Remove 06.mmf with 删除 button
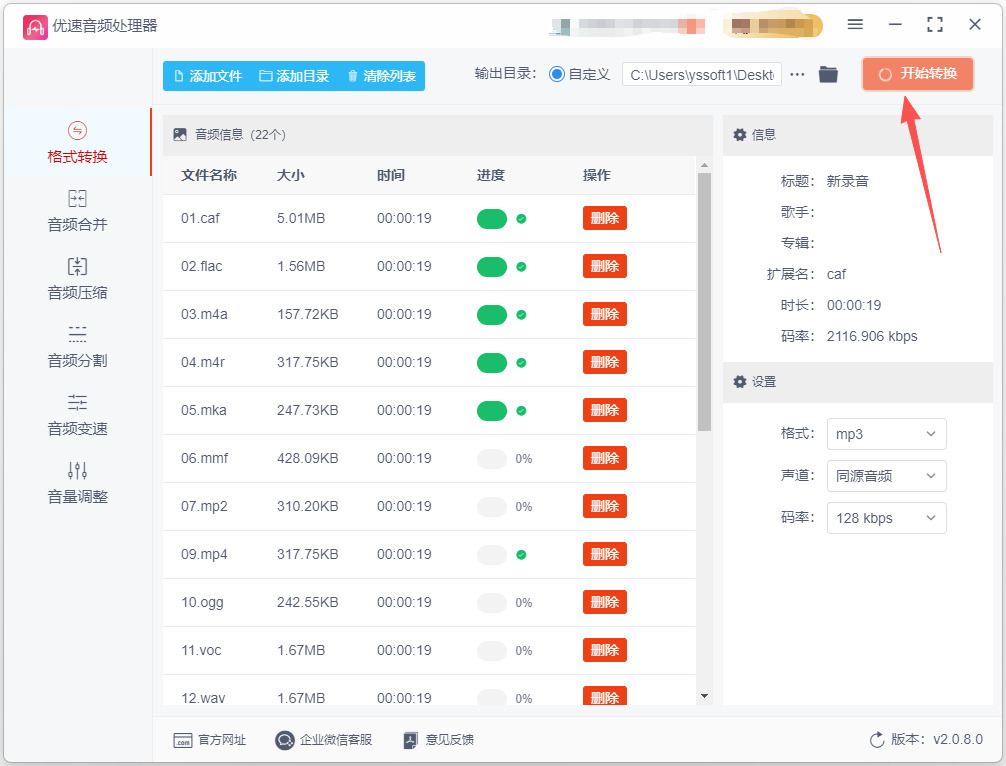 [604, 458]
